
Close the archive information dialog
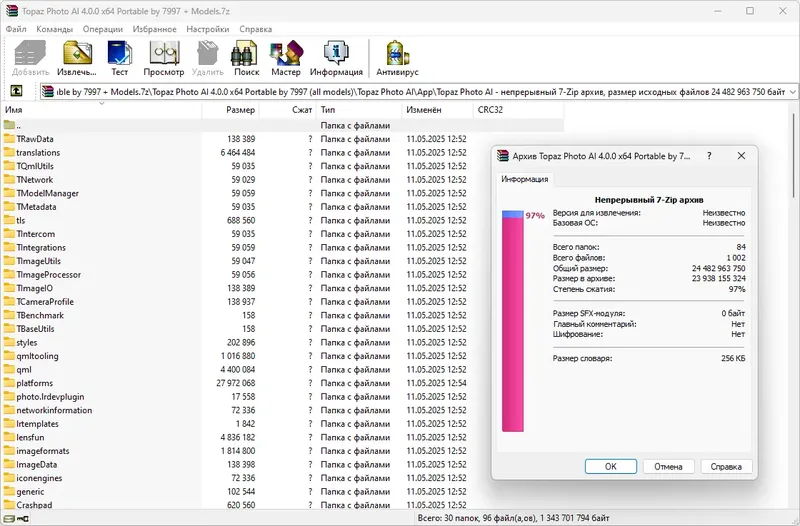pos(741,156)
